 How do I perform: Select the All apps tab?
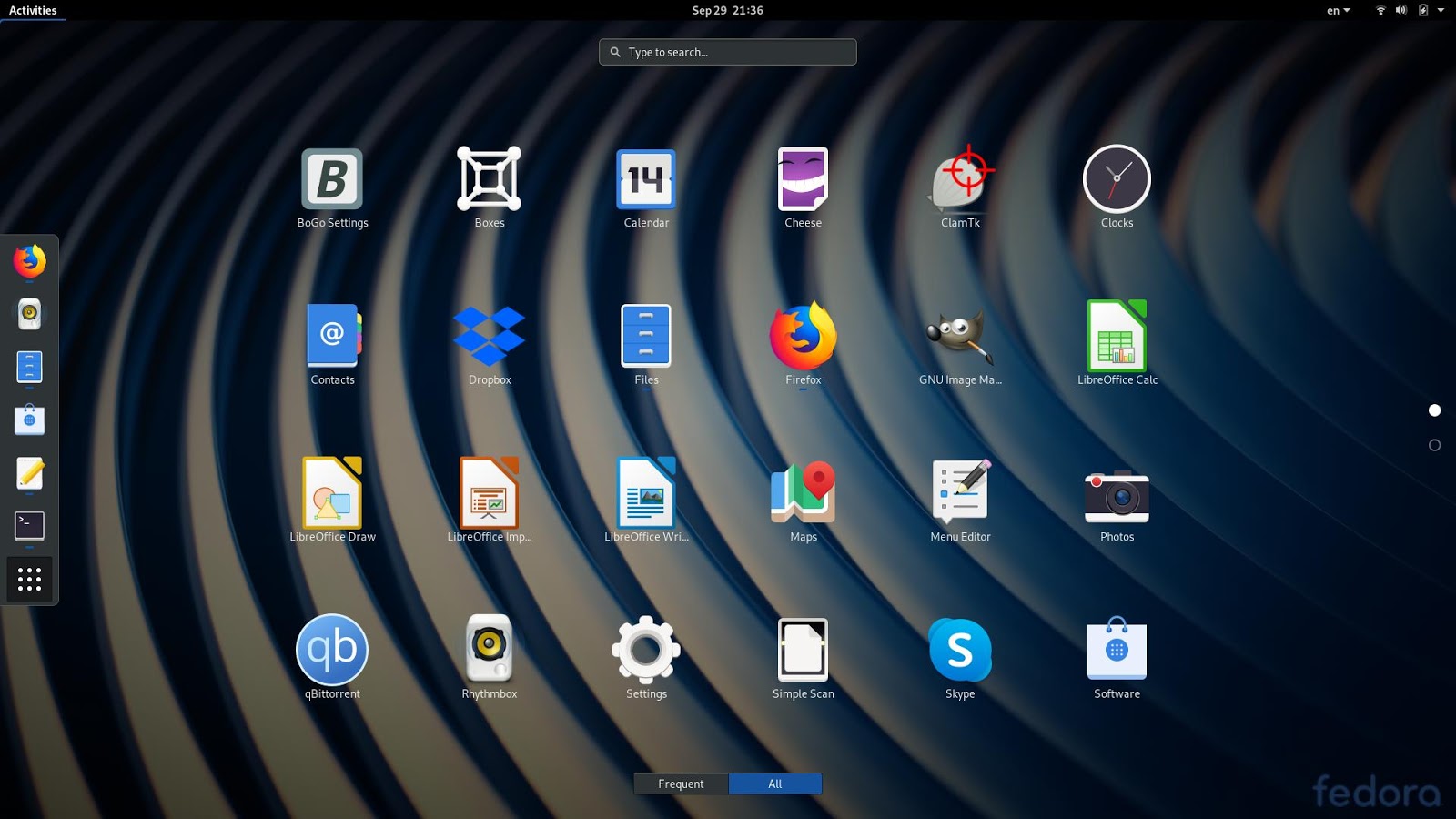coord(774,784)
